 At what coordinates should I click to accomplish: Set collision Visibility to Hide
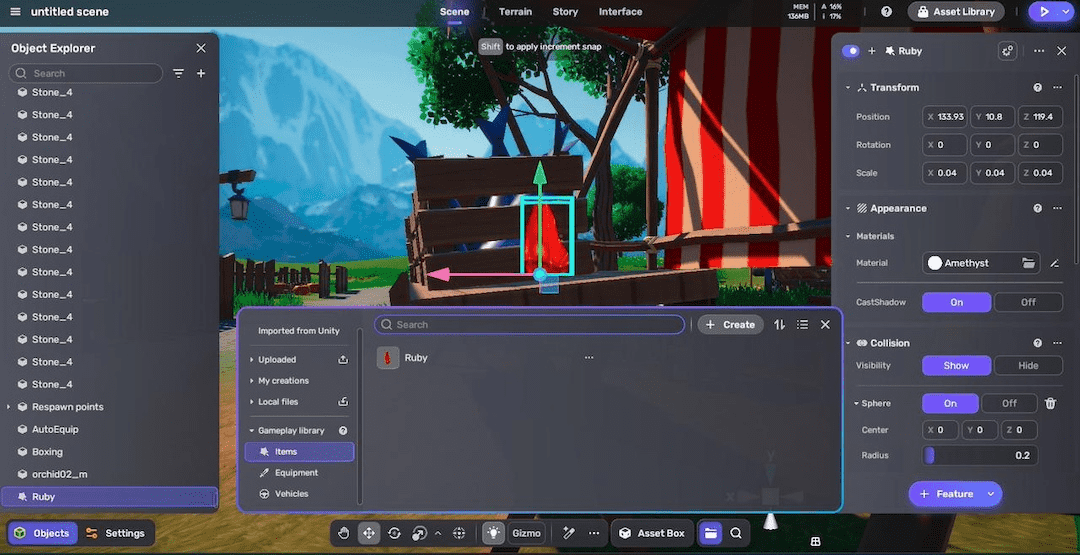(1028, 365)
